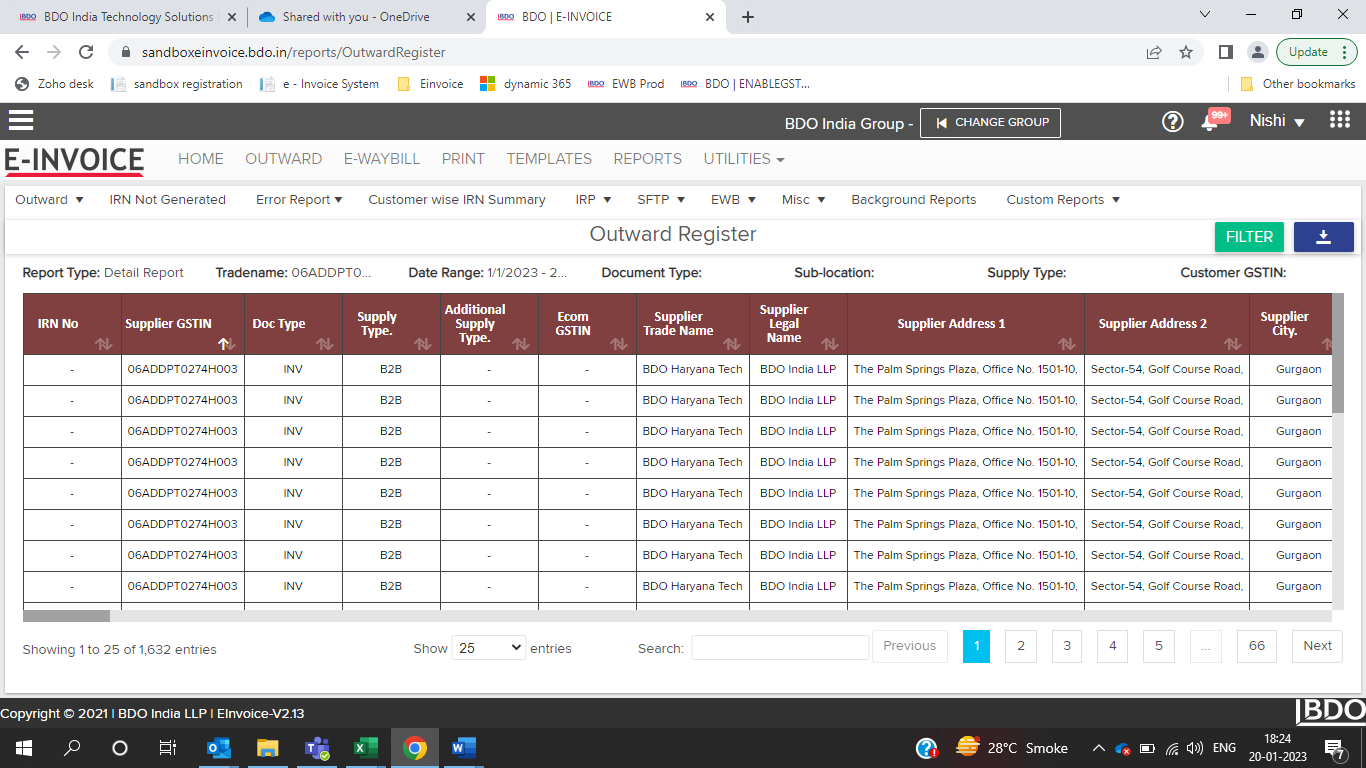Toggle sorting on the Supplier GSTIN column
Image resolution: width=1366 pixels, height=768 pixels.
coord(226,344)
